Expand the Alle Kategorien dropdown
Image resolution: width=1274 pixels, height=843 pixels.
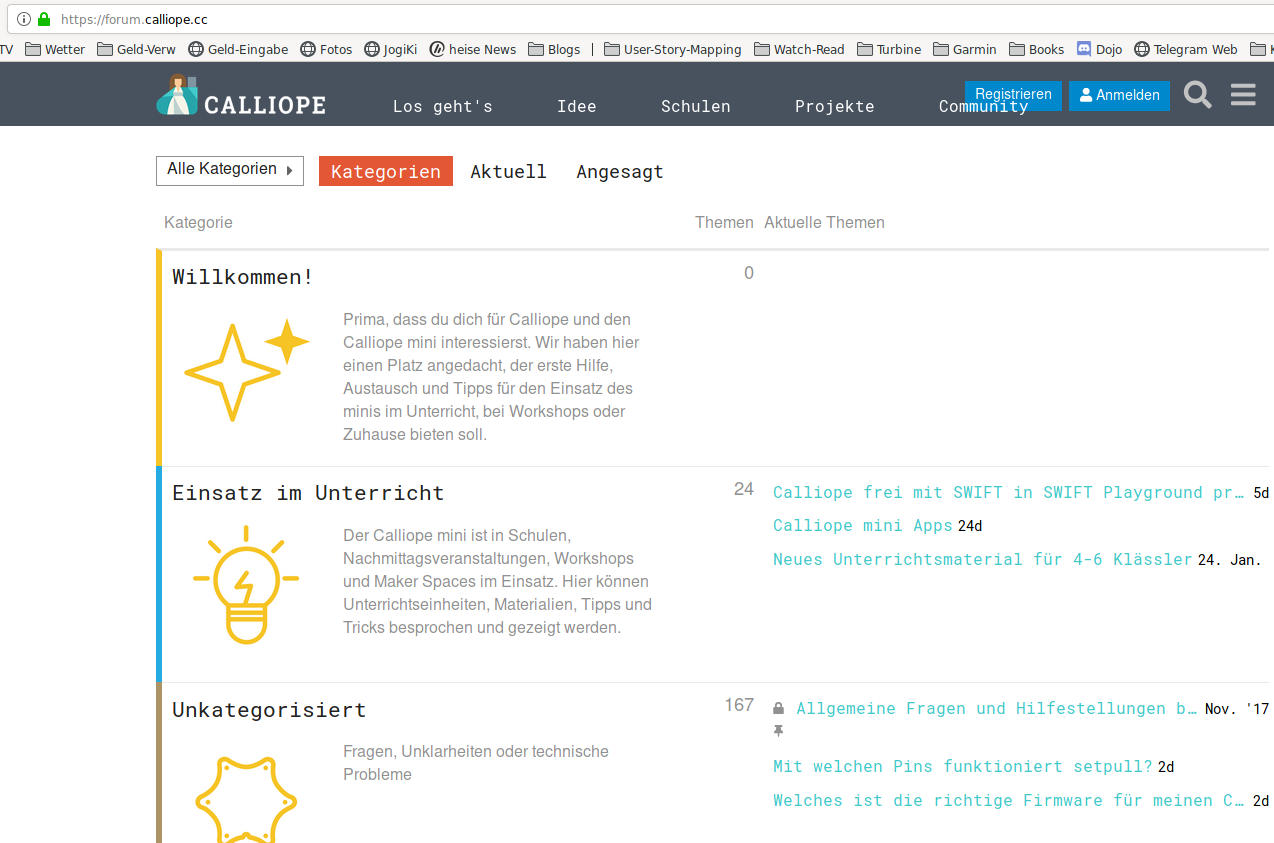[230, 170]
